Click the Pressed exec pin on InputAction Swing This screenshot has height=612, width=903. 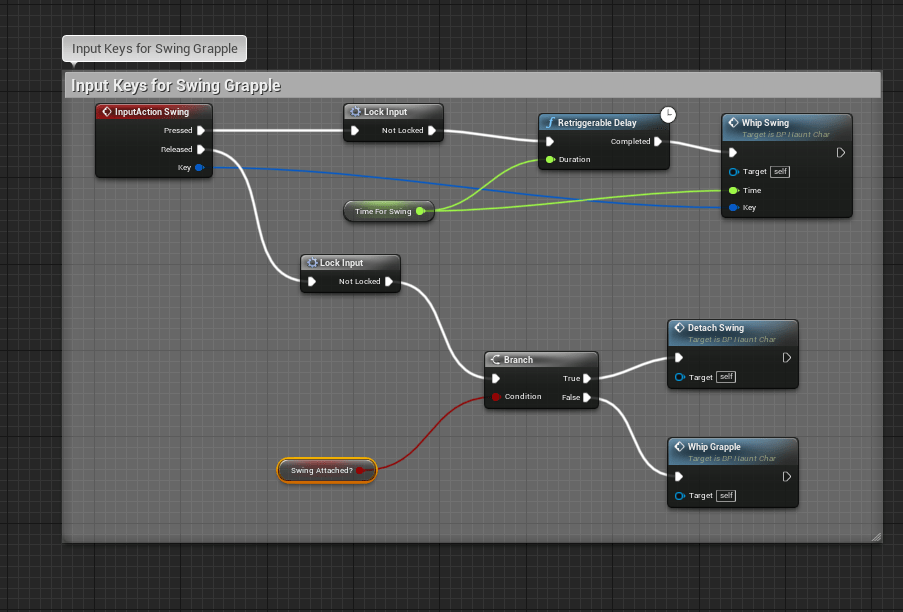pos(201,130)
